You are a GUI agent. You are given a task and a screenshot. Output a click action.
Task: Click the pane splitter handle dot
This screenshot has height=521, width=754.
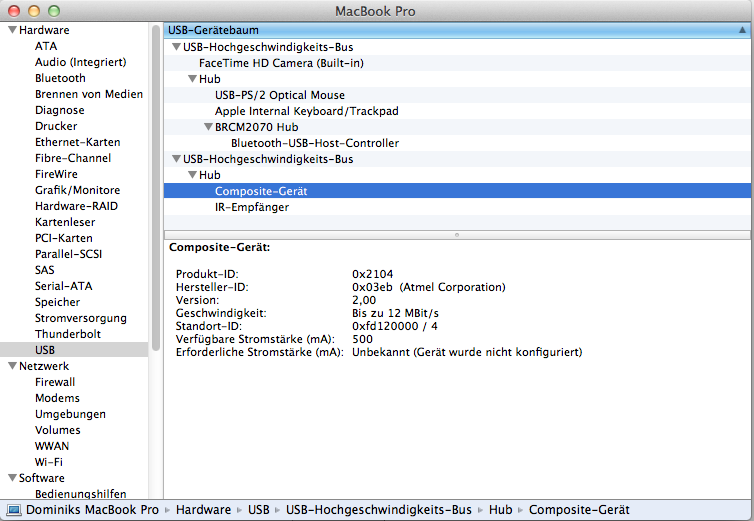click(x=457, y=235)
